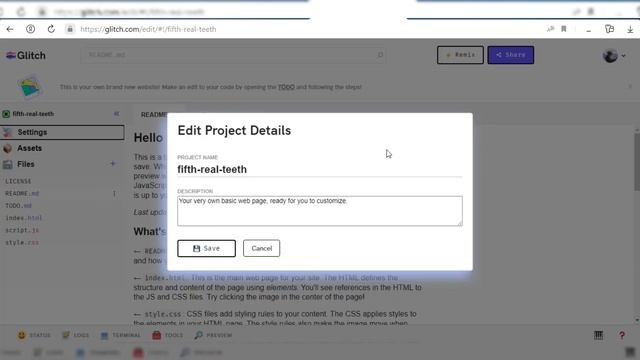
Task: Click the address bar URL
Action: [148, 29]
